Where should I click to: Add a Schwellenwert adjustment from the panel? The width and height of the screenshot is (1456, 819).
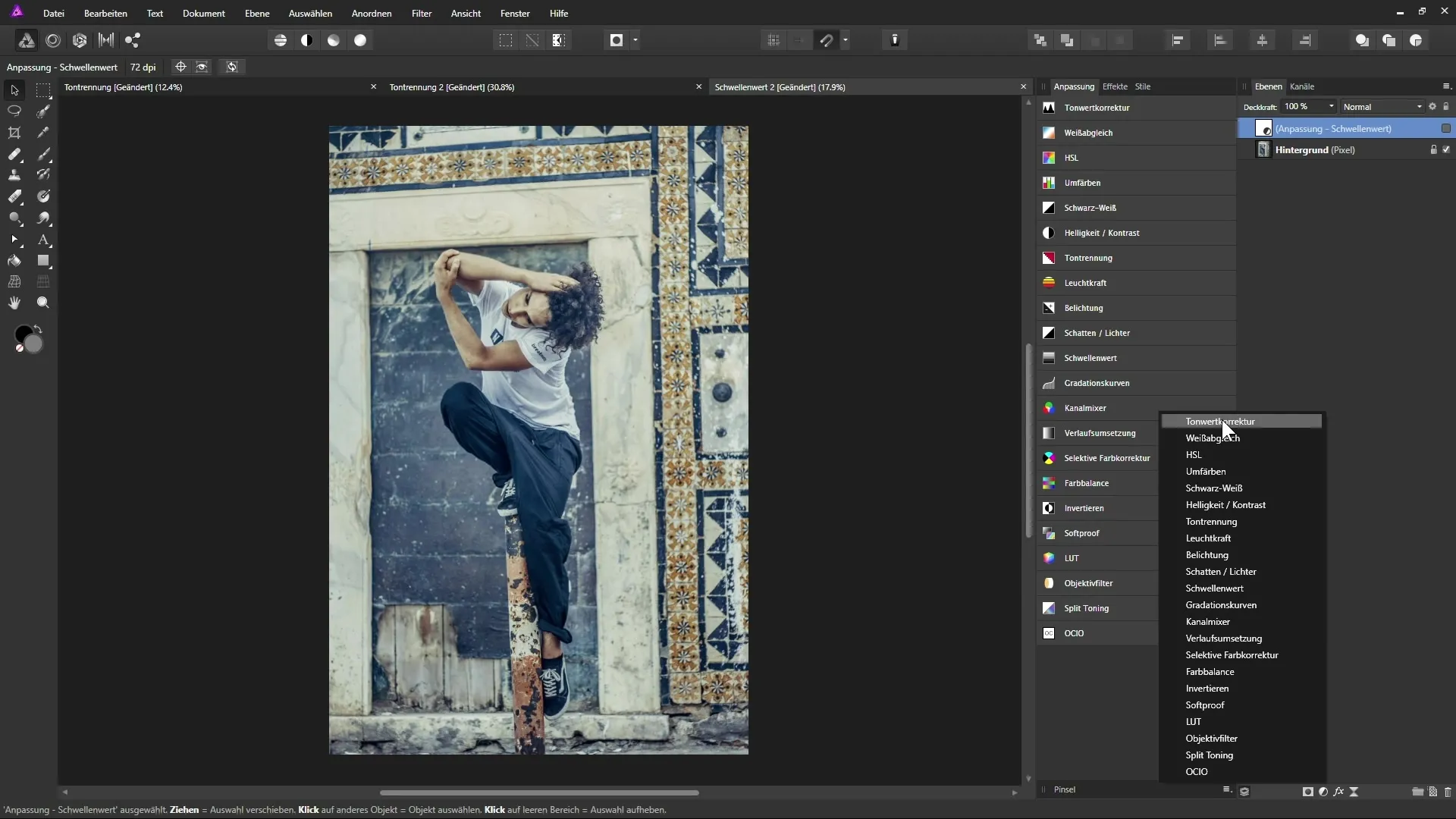pyautogui.click(x=1137, y=358)
